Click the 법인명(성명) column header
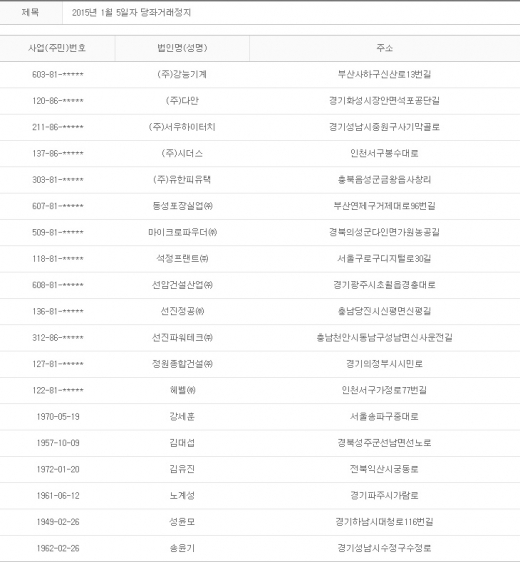 tap(182, 48)
